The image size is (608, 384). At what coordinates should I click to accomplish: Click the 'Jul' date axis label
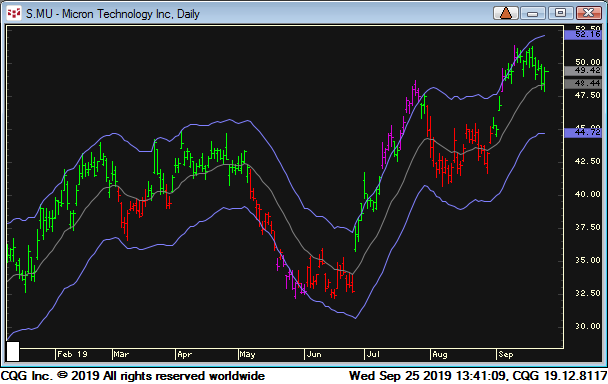point(373,354)
